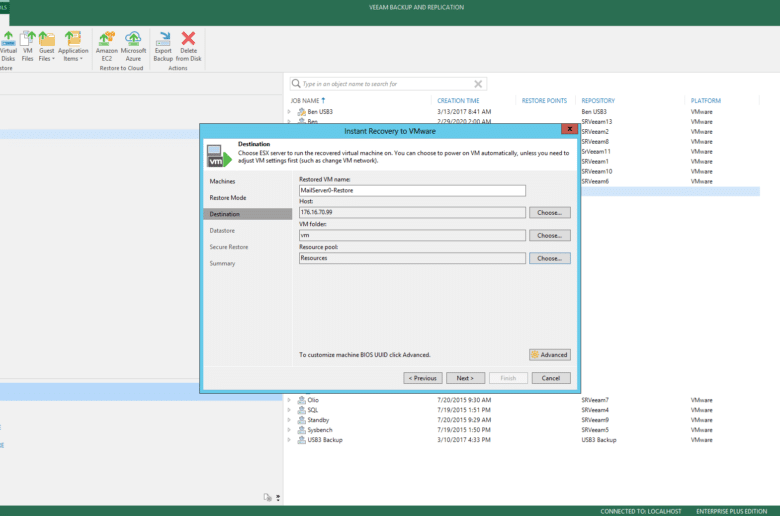Sort by the Creation Time column
Screen dimensions: 780x516
pyautogui.click(x=458, y=101)
